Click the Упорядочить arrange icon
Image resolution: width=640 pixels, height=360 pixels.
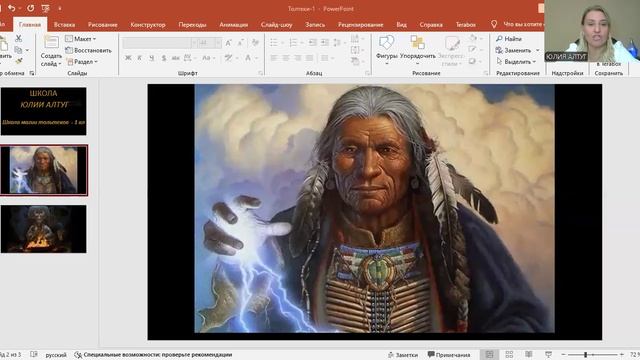pyautogui.click(x=418, y=42)
